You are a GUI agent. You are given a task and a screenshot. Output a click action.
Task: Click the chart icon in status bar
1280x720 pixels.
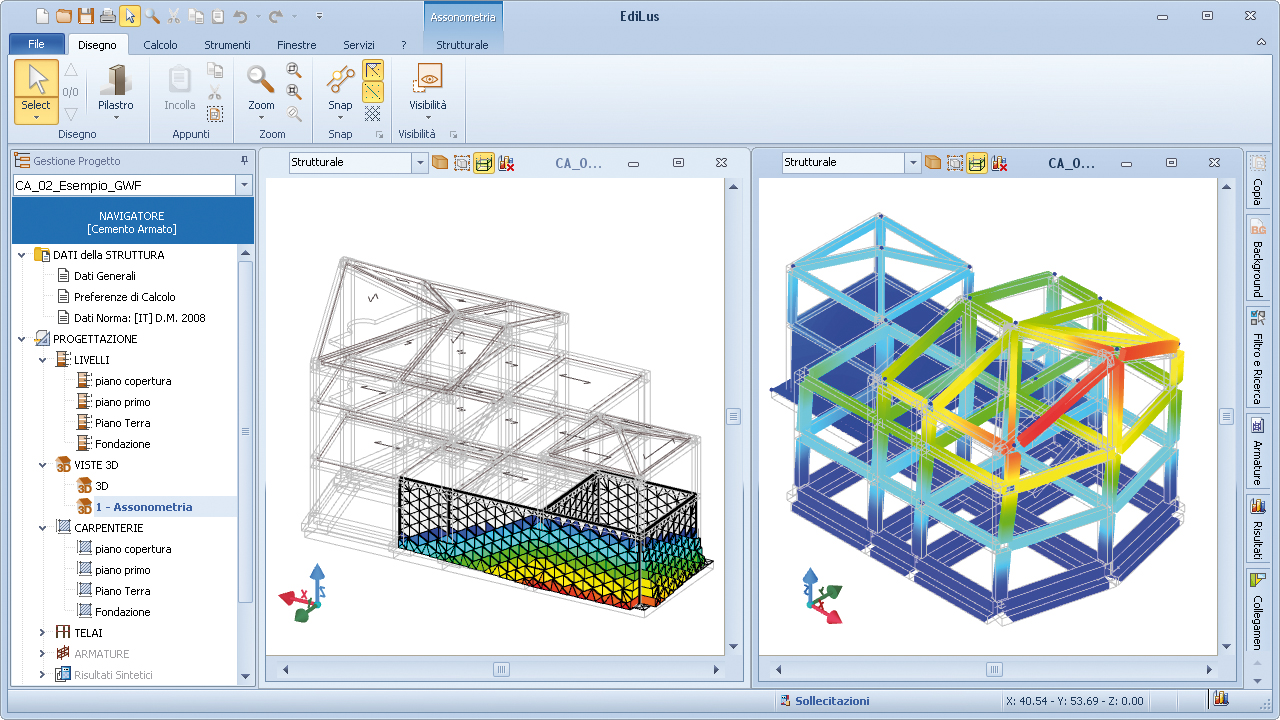click(x=1220, y=700)
